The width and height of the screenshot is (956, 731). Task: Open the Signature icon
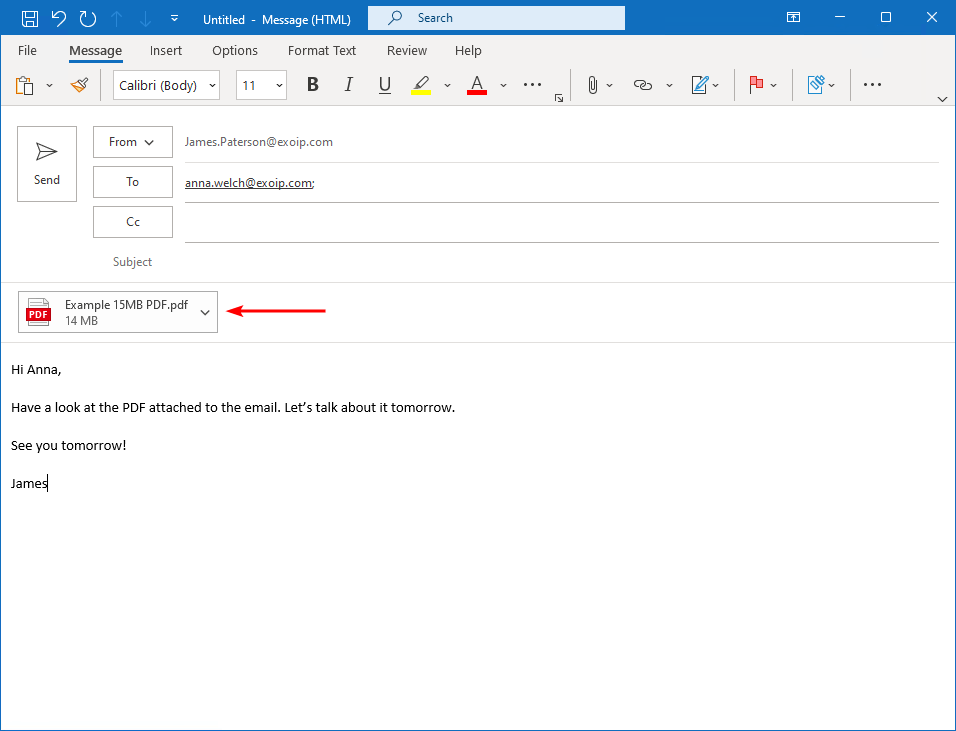[701, 85]
